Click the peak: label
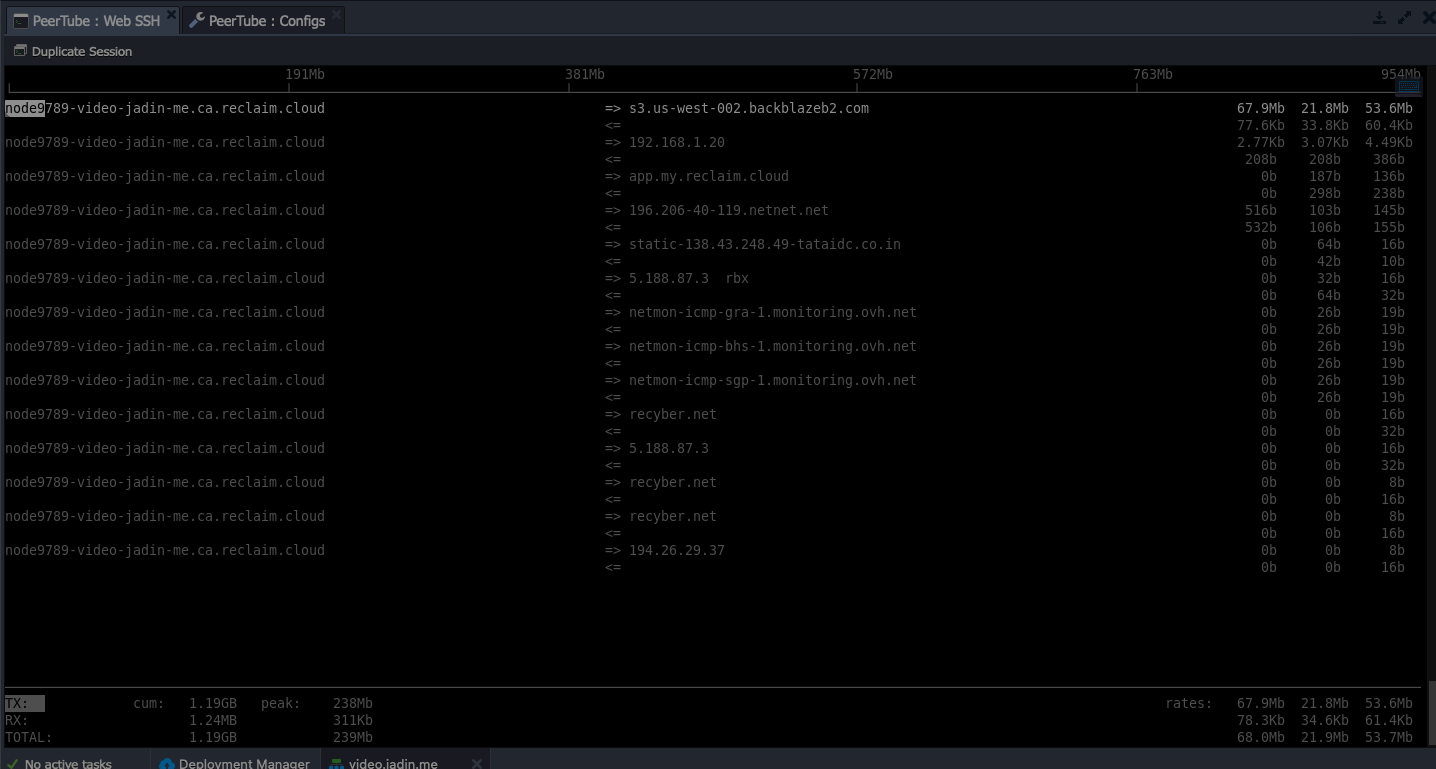The width and height of the screenshot is (1436, 769). pyautogui.click(x=281, y=703)
